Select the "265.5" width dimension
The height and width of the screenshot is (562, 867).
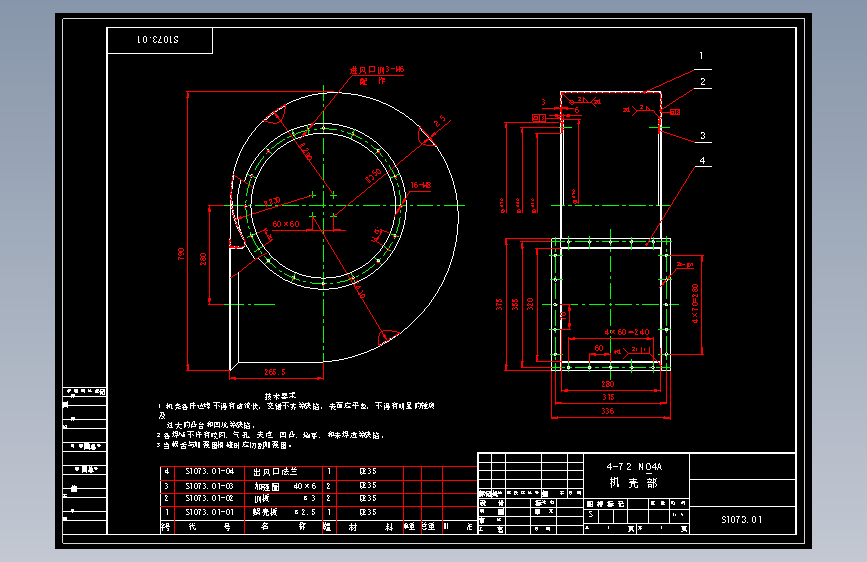275,372
